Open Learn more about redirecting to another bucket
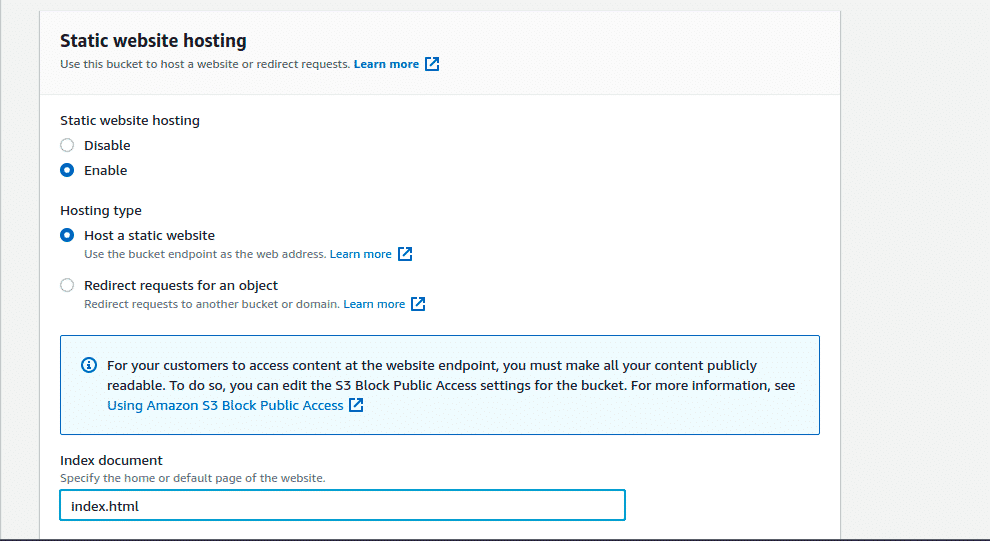Image resolution: width=990 pixels, height=541 pixels. [x=374, y=304]
